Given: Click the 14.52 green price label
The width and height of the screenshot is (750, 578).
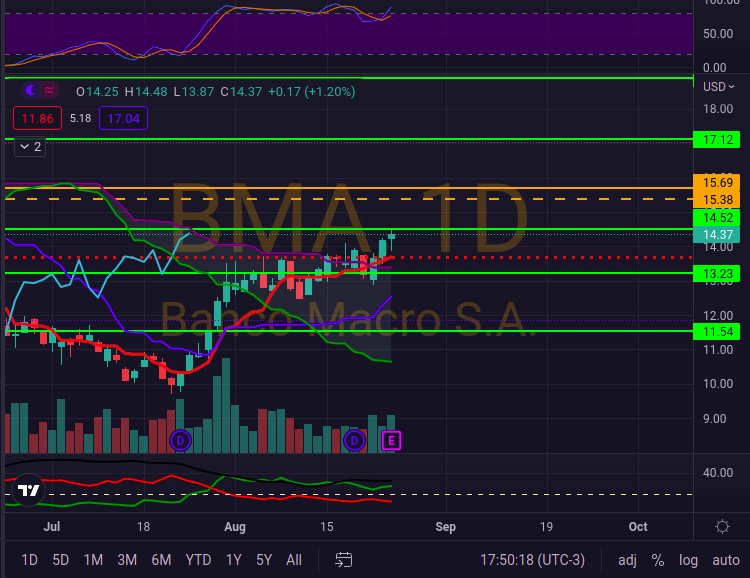Looking at the screenshot, I should (717, 218).
